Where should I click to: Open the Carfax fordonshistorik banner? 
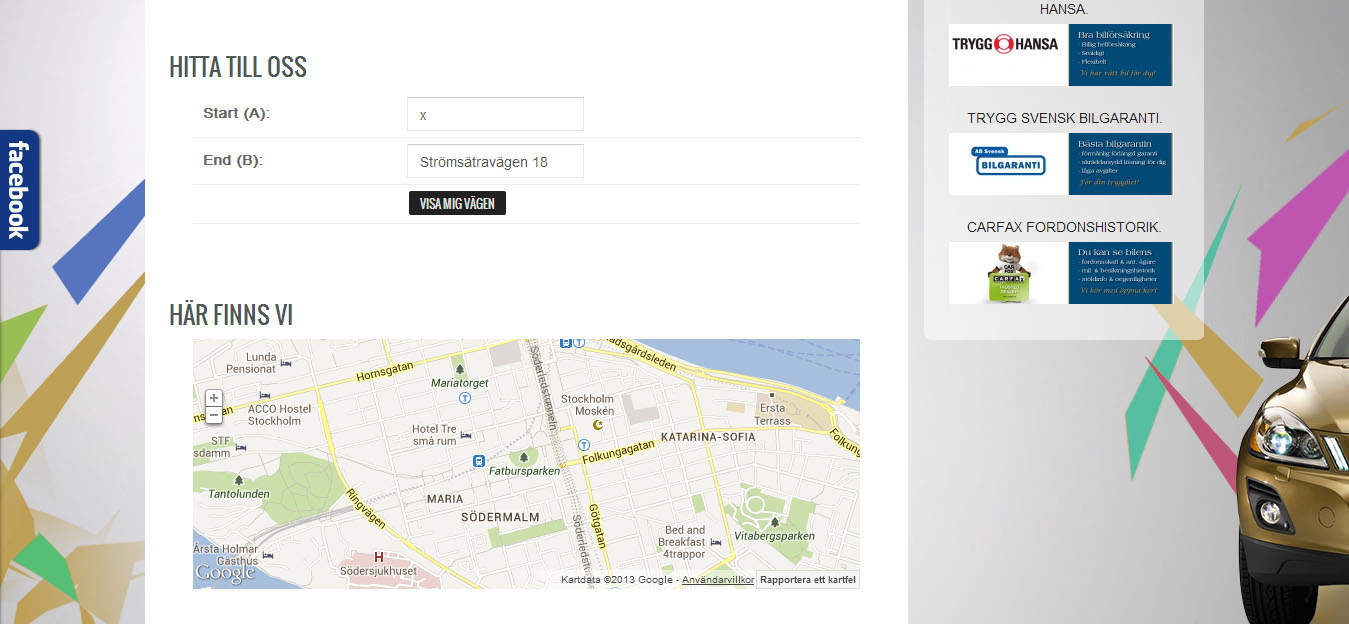click(x=1060, y=273)
